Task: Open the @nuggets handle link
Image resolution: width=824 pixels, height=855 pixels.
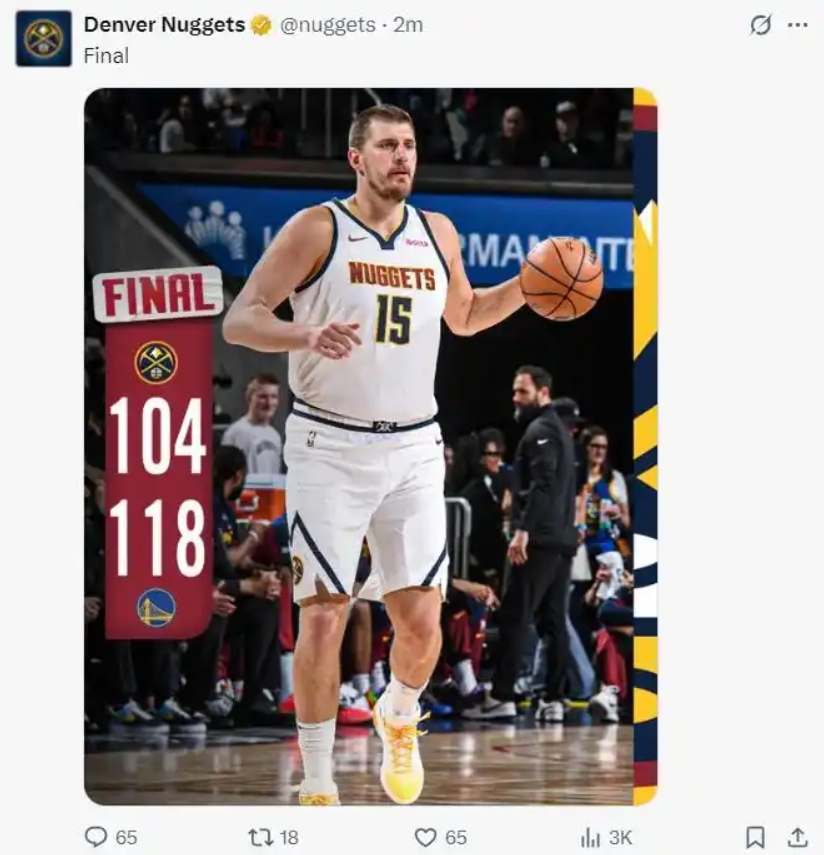Action: [x=327, y=25]
